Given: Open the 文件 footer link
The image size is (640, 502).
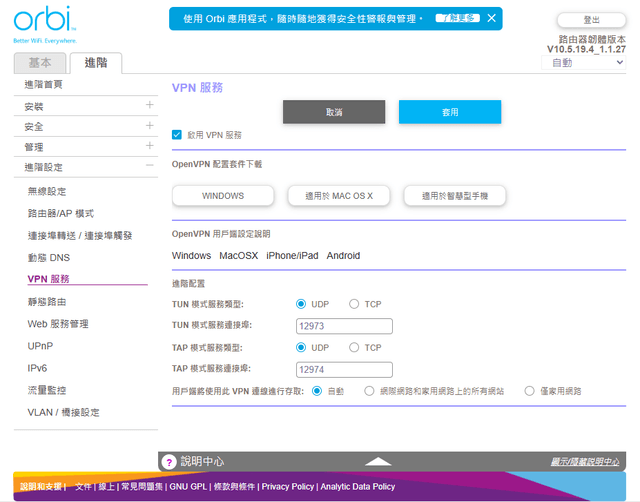Looking at the screenshot, I should (83, 486).
